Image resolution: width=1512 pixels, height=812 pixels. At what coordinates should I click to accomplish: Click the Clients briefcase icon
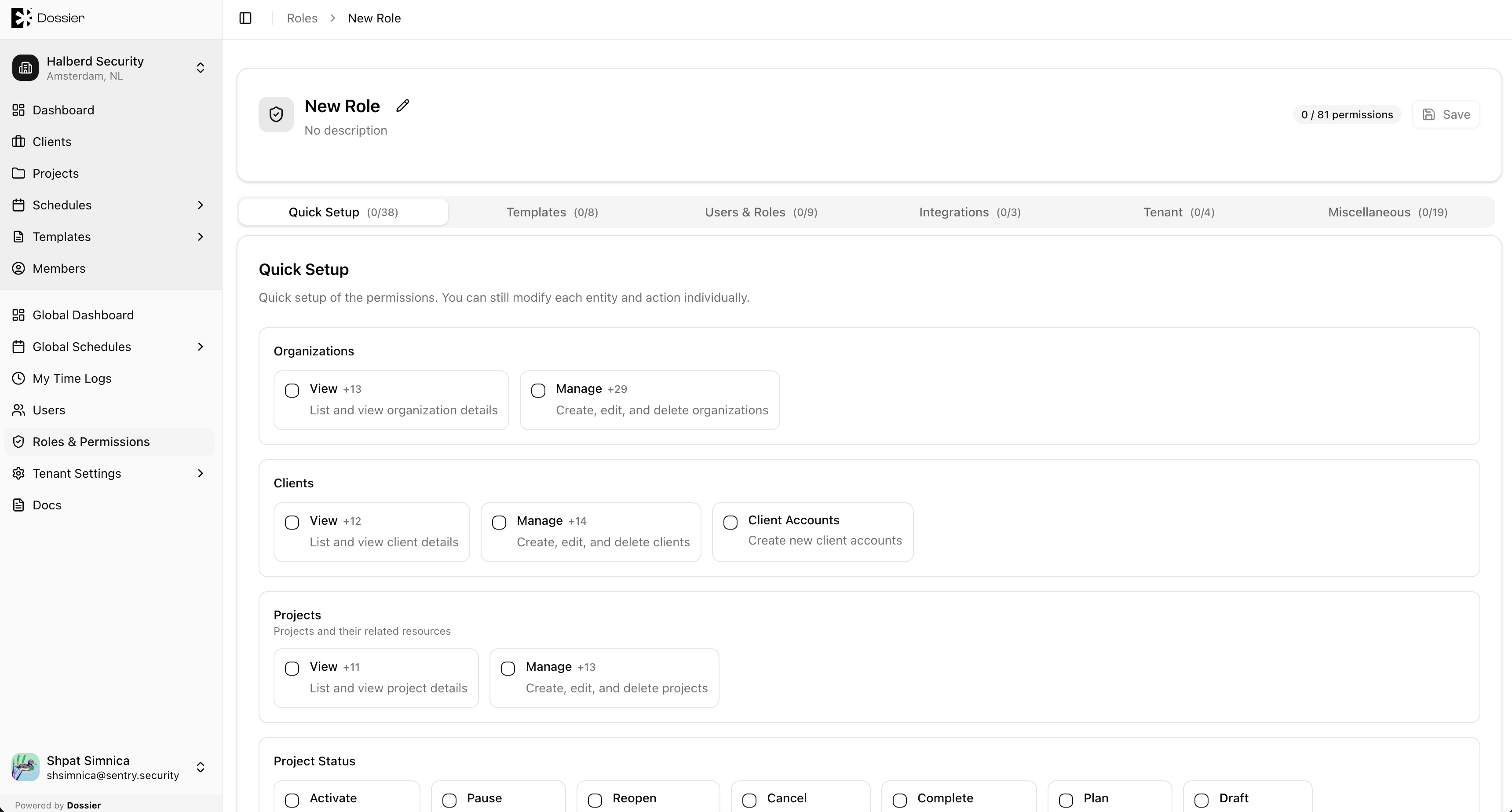(19, 142)
